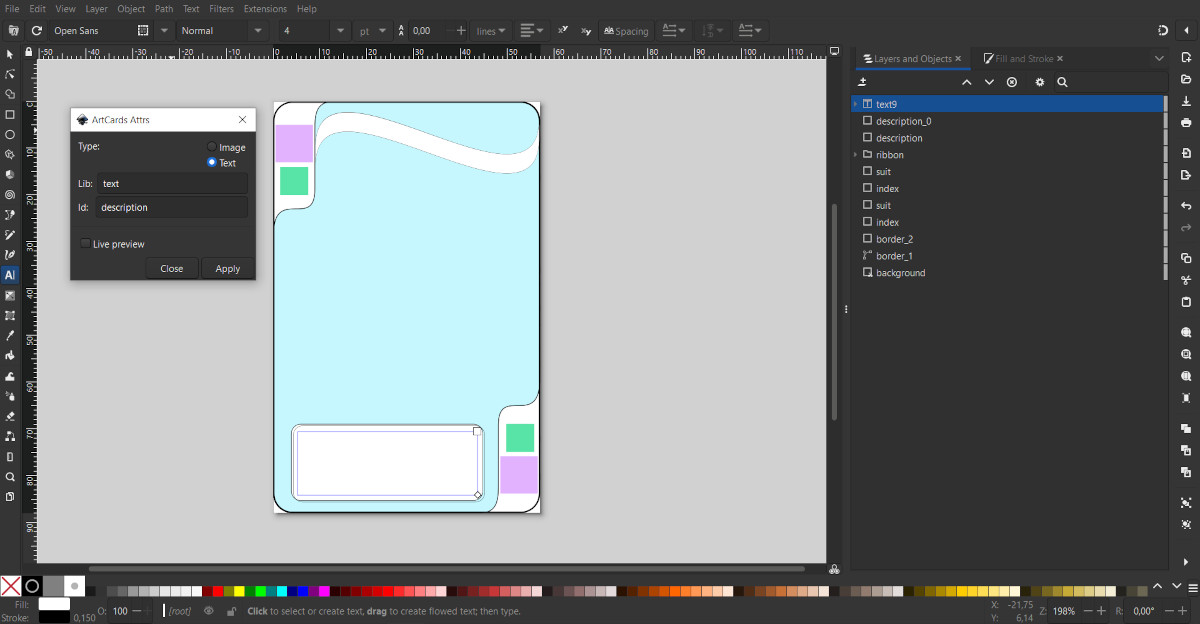Open the Extensions menu
The width and height of the screenshot is (1200, 624).
tap(265, 9)
